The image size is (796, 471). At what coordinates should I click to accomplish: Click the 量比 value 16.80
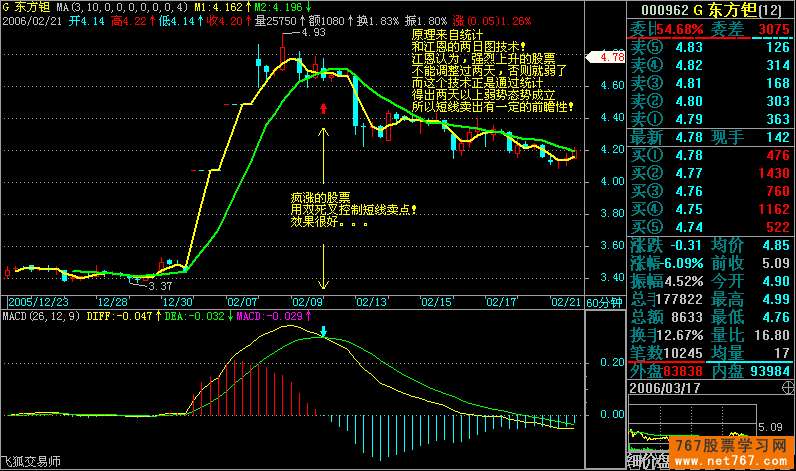(x=773, y=335)
